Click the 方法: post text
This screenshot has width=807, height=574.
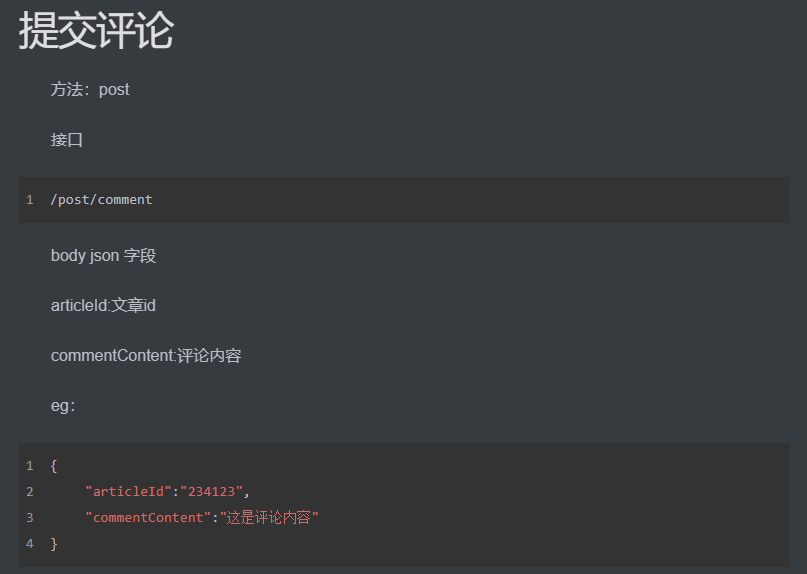tap(90, 90)
